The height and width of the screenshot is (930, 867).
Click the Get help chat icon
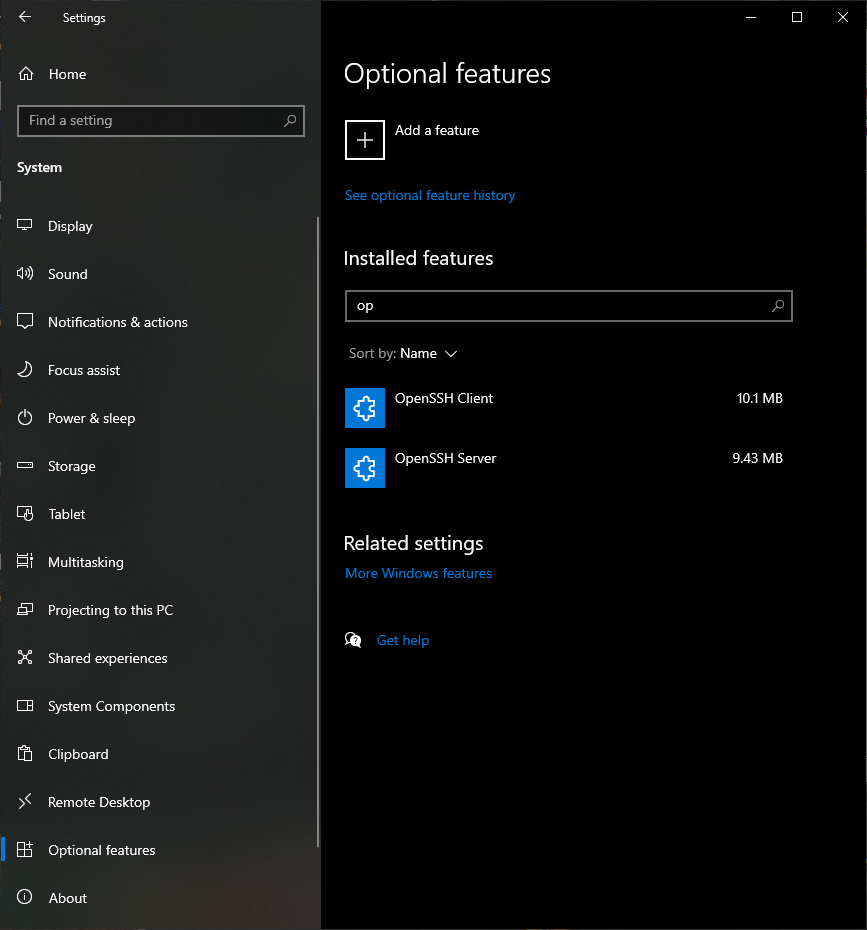coord(353,640)
